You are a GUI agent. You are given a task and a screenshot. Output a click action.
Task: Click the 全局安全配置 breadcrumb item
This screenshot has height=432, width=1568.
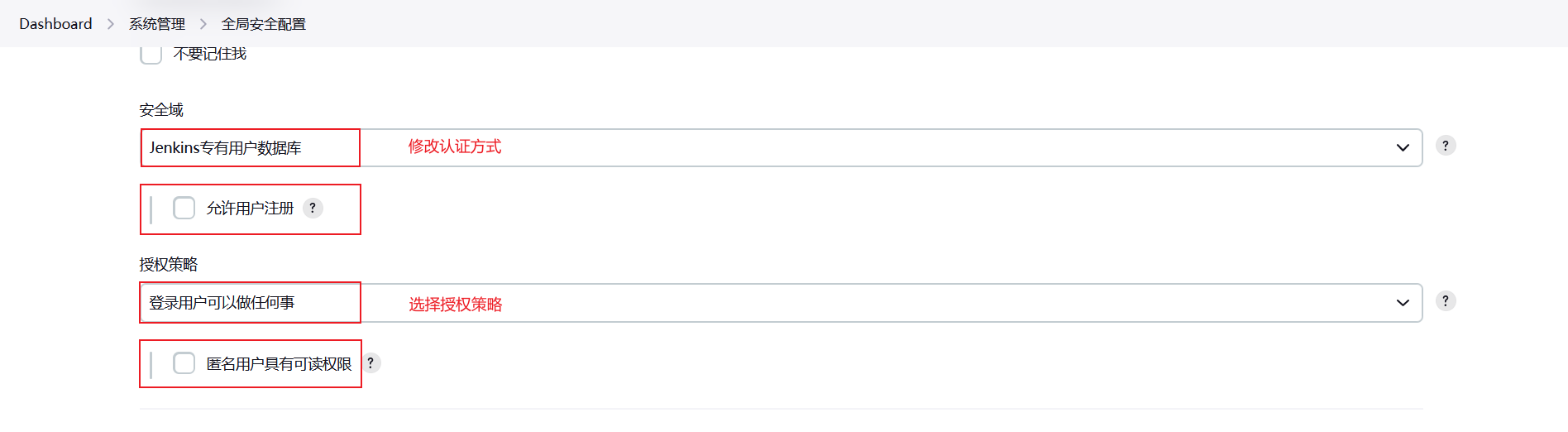[264, 24]
